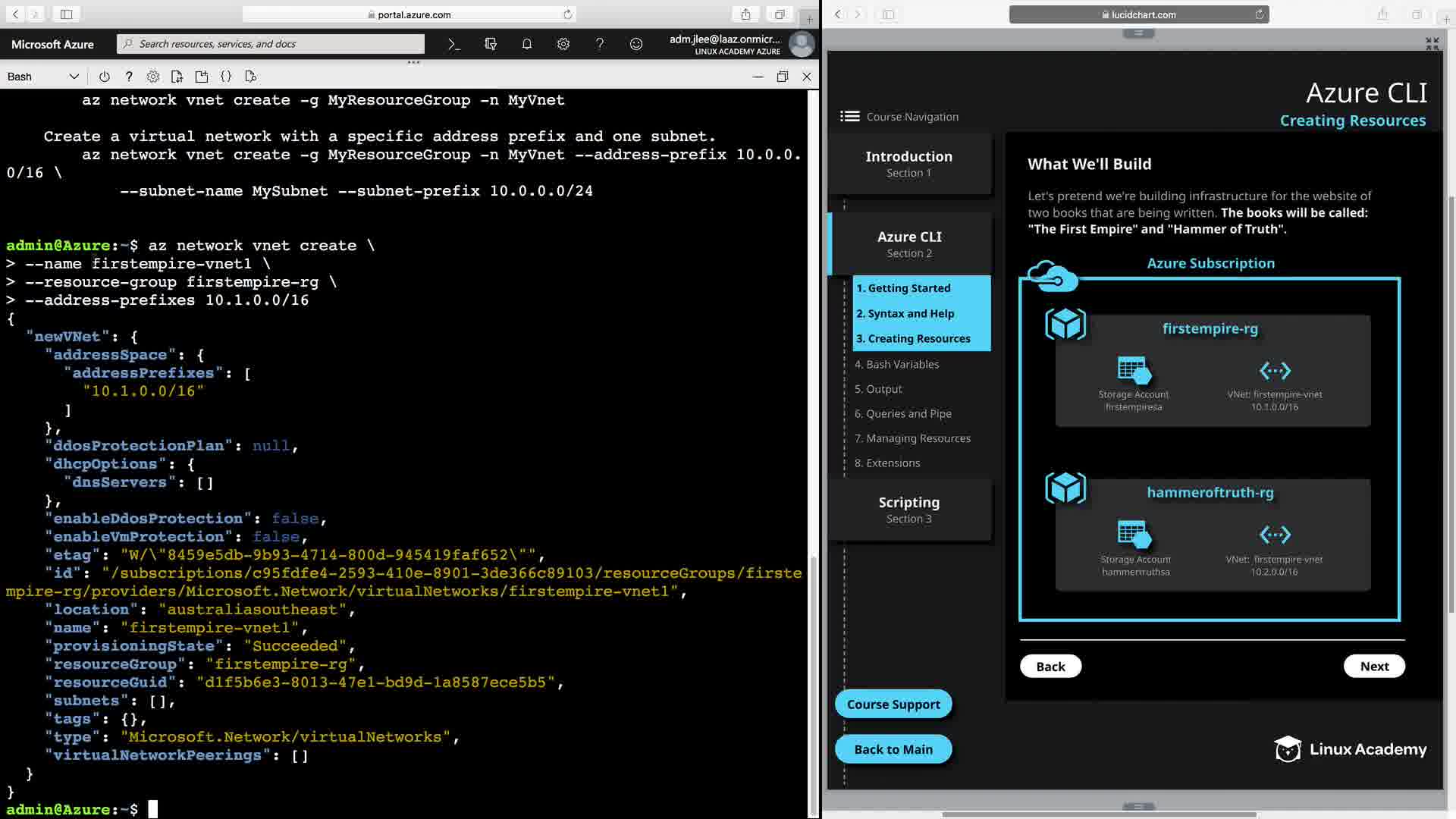Click the Next button
The width and height of the screenshot is (1456, 819).
pos(1373,666)
